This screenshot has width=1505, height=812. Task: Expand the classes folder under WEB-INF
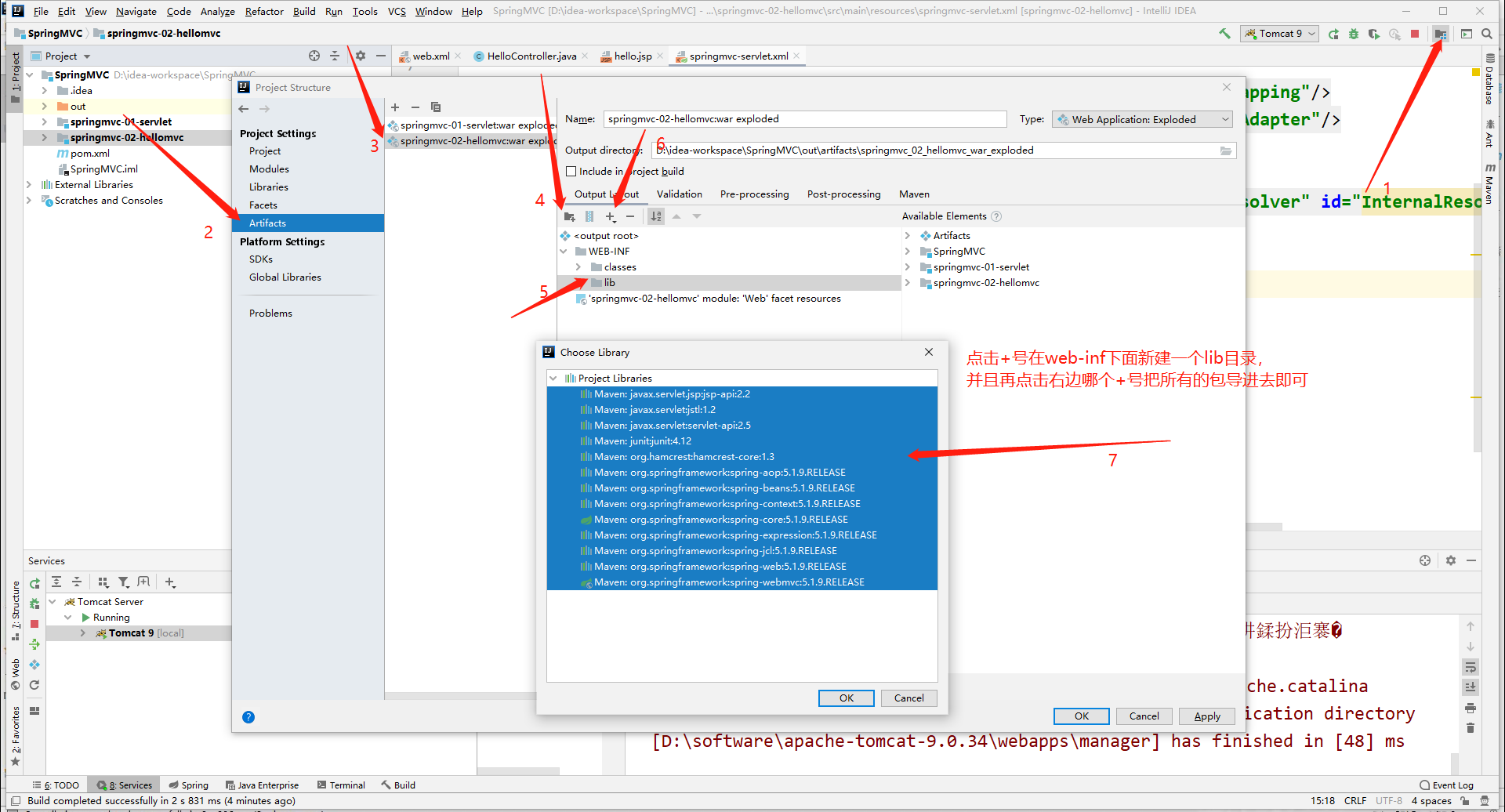pos(578,267)
